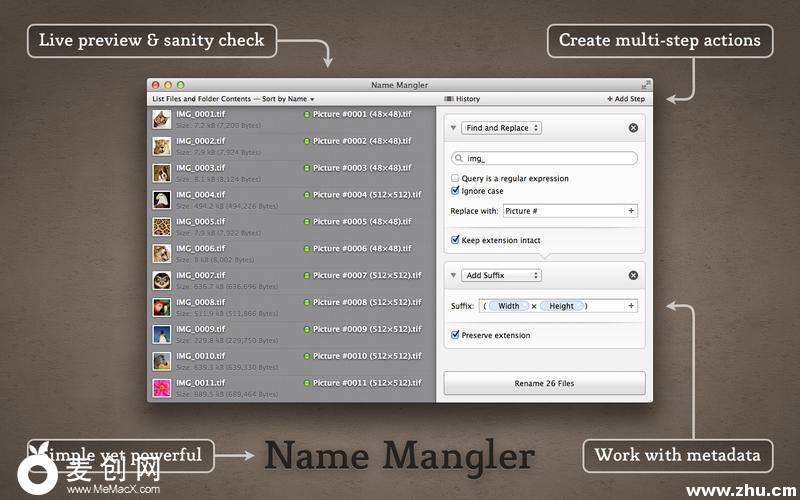The image size is (800, 500).
Task: Enable Query is a regular expression
Action: tap(455, 178)
